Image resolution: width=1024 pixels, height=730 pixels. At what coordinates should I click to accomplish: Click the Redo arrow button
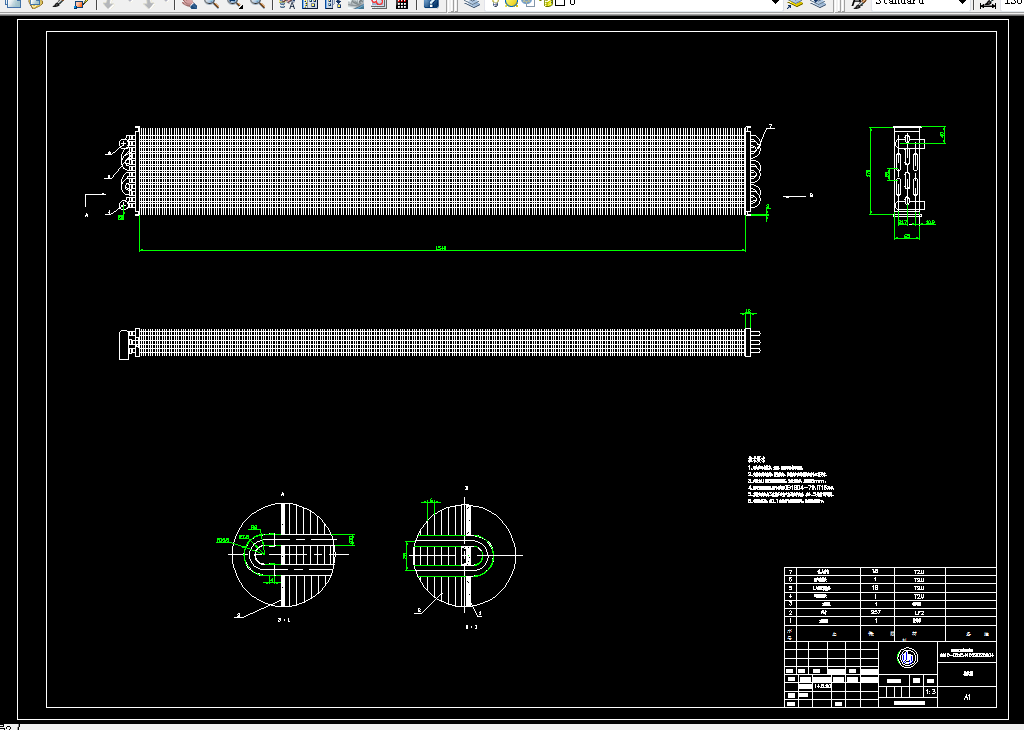click(x=149, y=3)
